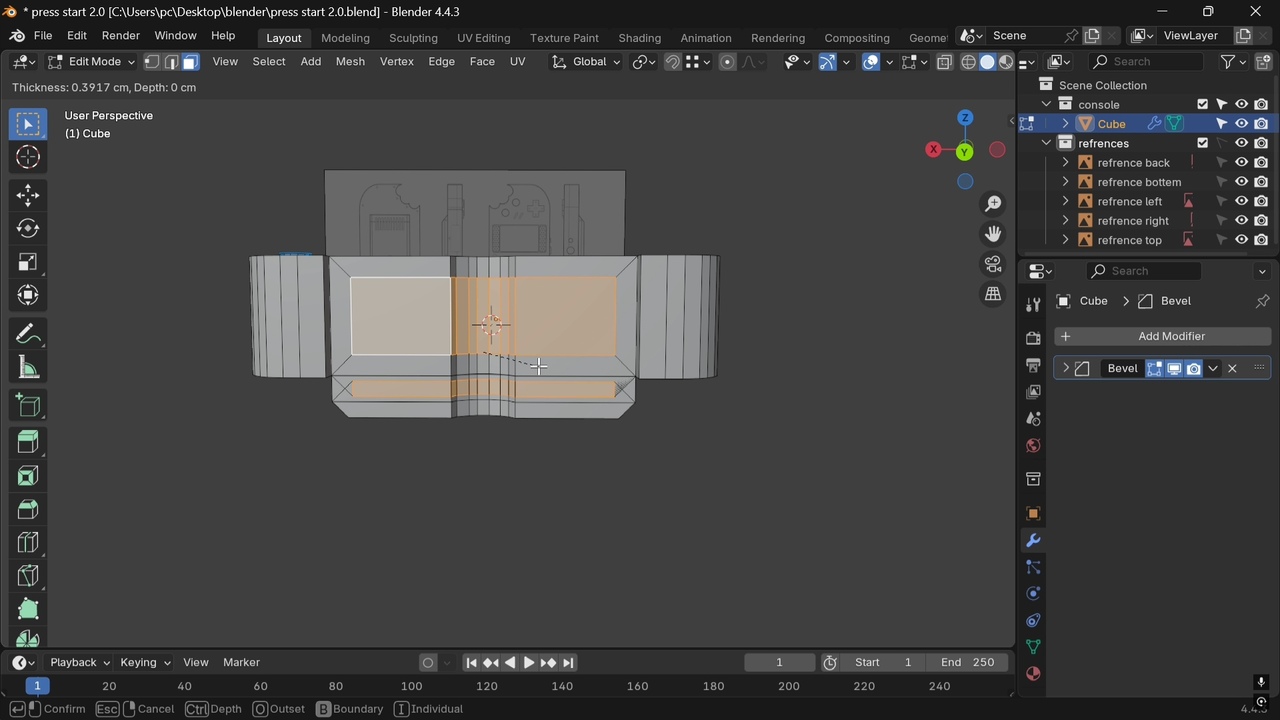Hide the refrence back object
1280x720 pixels.
coord(1241,163)
